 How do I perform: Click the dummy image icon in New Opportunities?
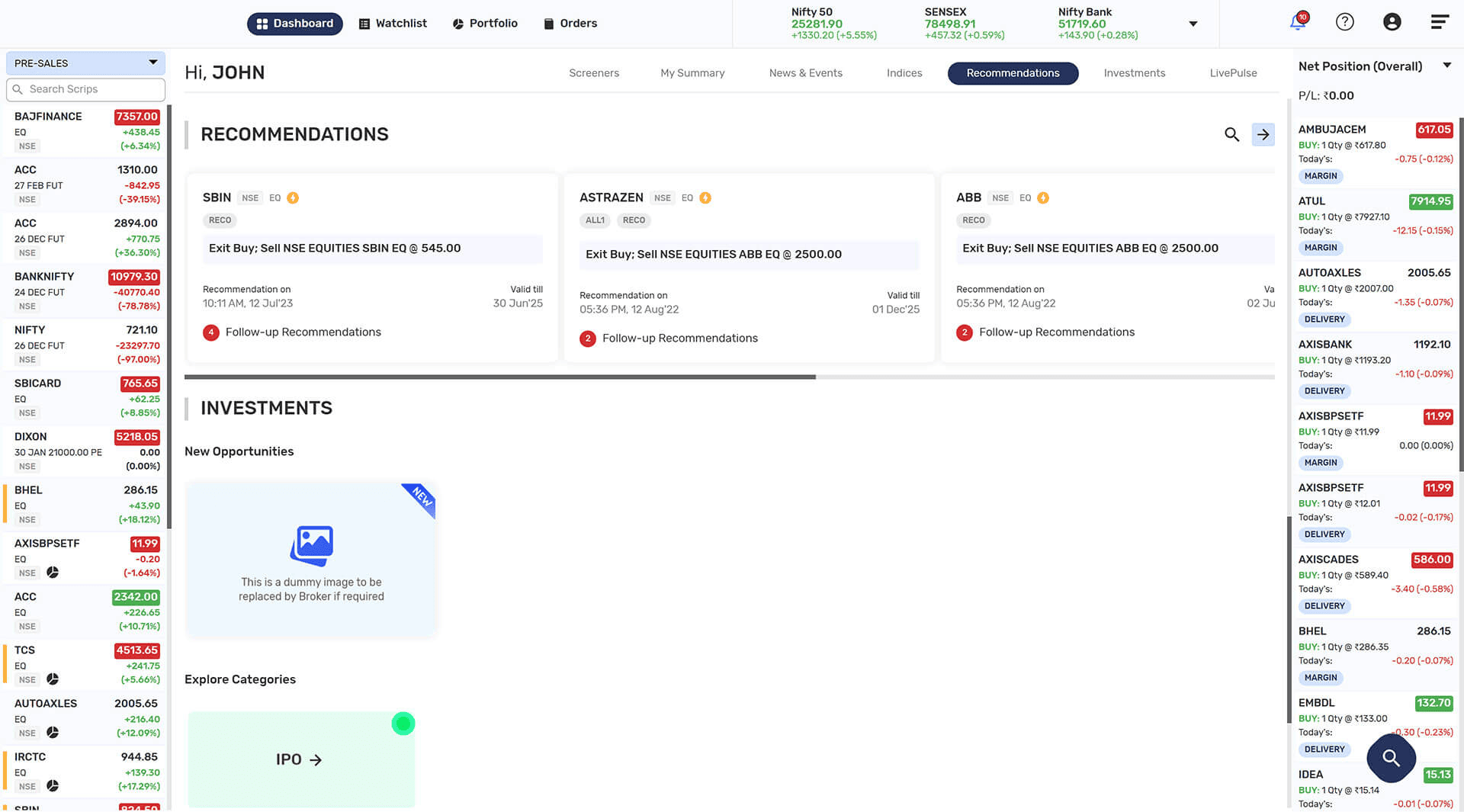(x=312, y=546)
